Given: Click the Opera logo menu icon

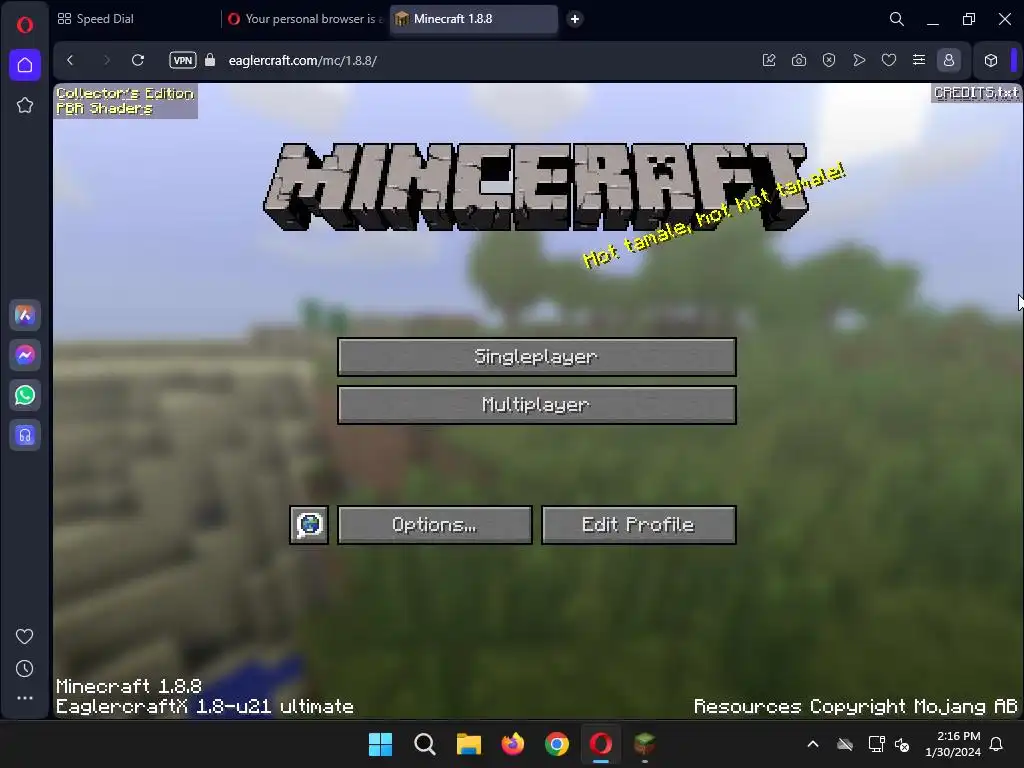Looking at the screenshot, I should [x=25, y=25].
